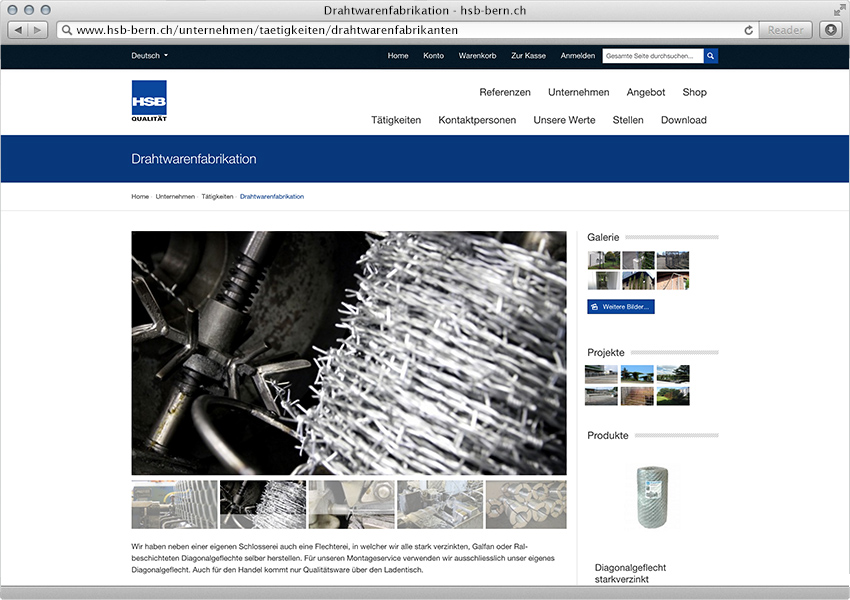Open the first Projekte thumbnail in the bottom row
The width and height of the screenshot is (850, 600).
tap(601, 396)
